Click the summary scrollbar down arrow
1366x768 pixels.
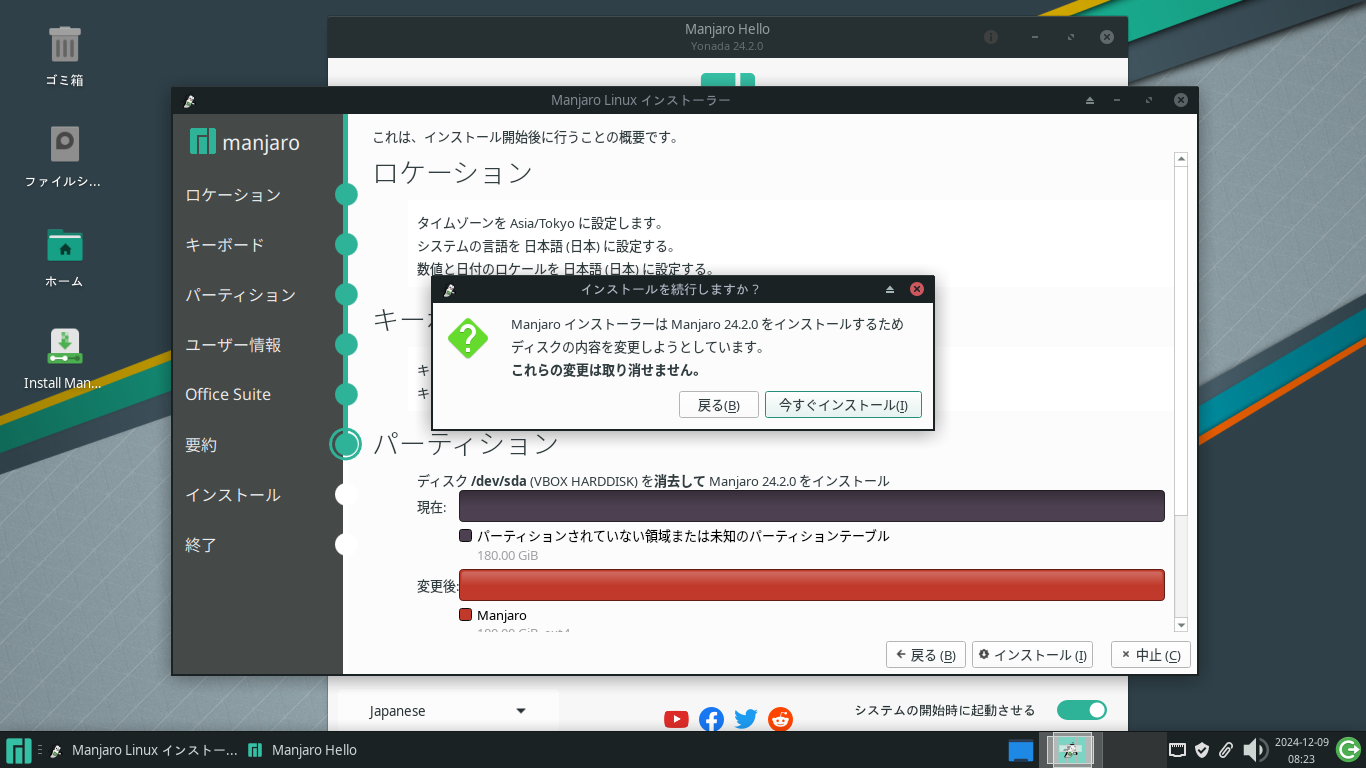(1181, 625)
